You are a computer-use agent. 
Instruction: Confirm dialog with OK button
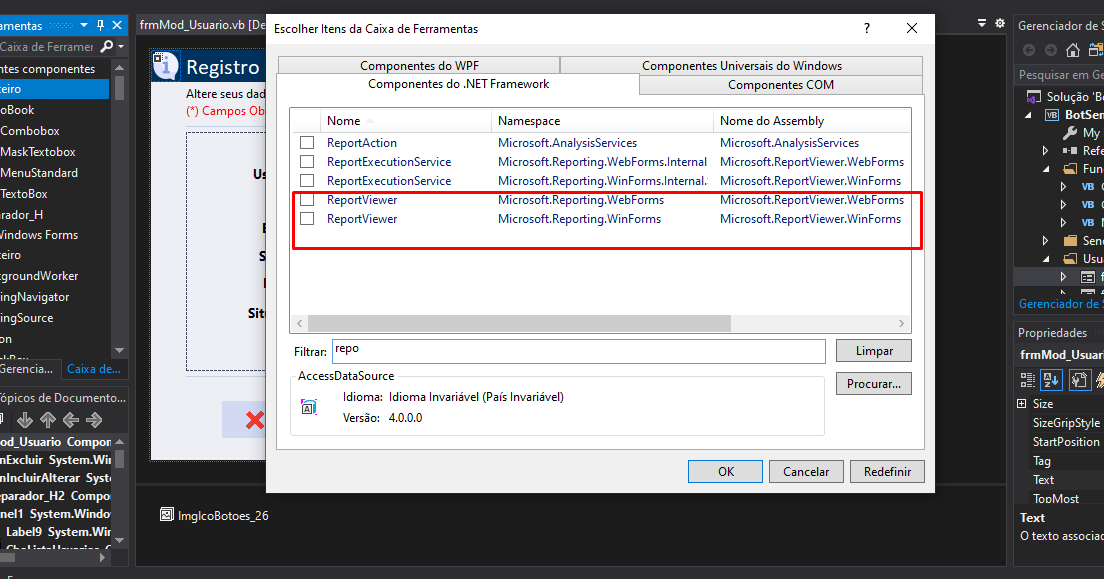(x=725, y=471)
